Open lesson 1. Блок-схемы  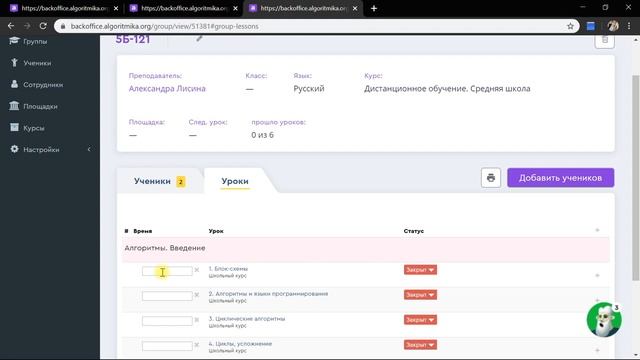point(228,269)
